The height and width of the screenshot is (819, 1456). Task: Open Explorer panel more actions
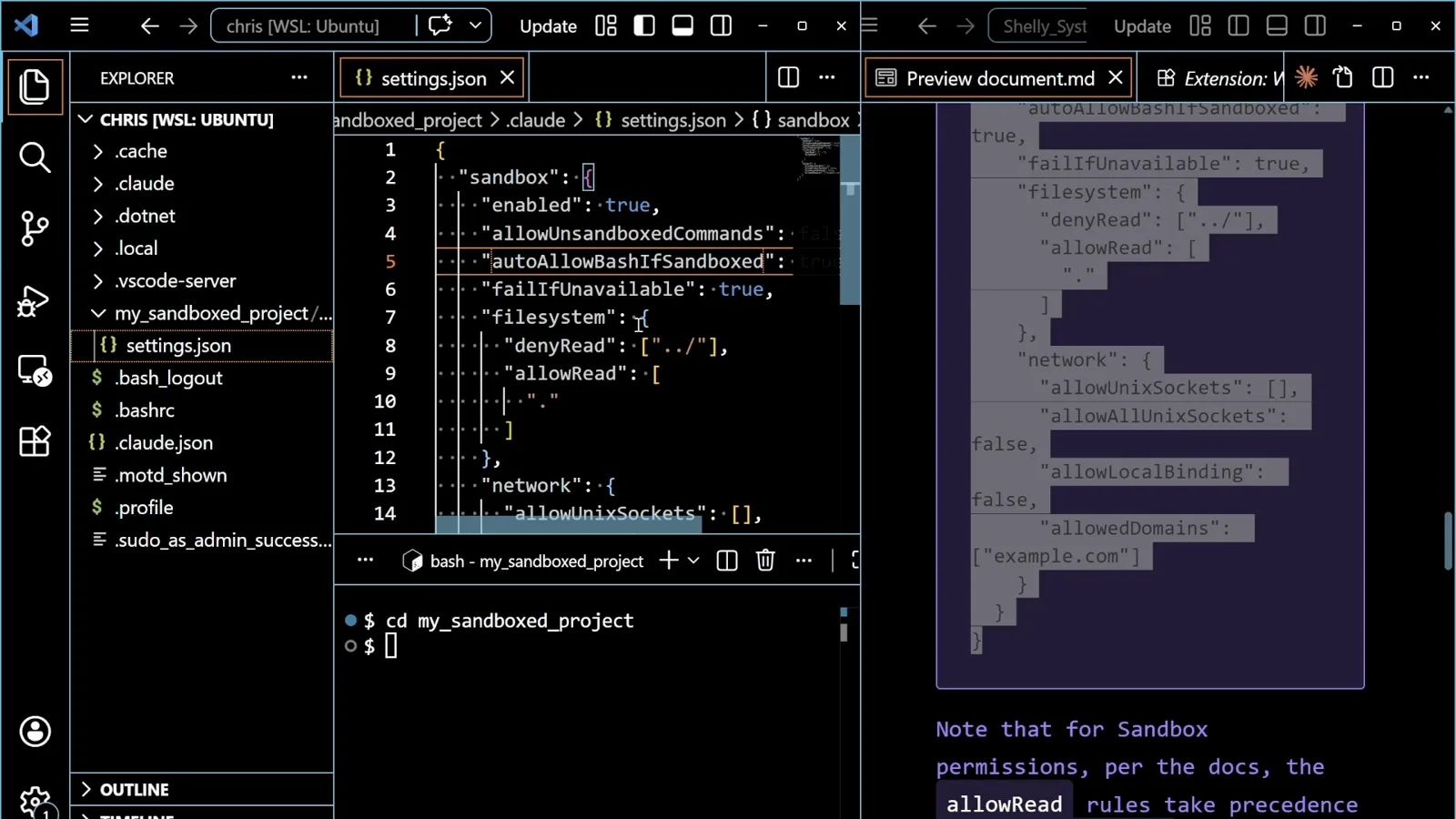pos(299,77)
